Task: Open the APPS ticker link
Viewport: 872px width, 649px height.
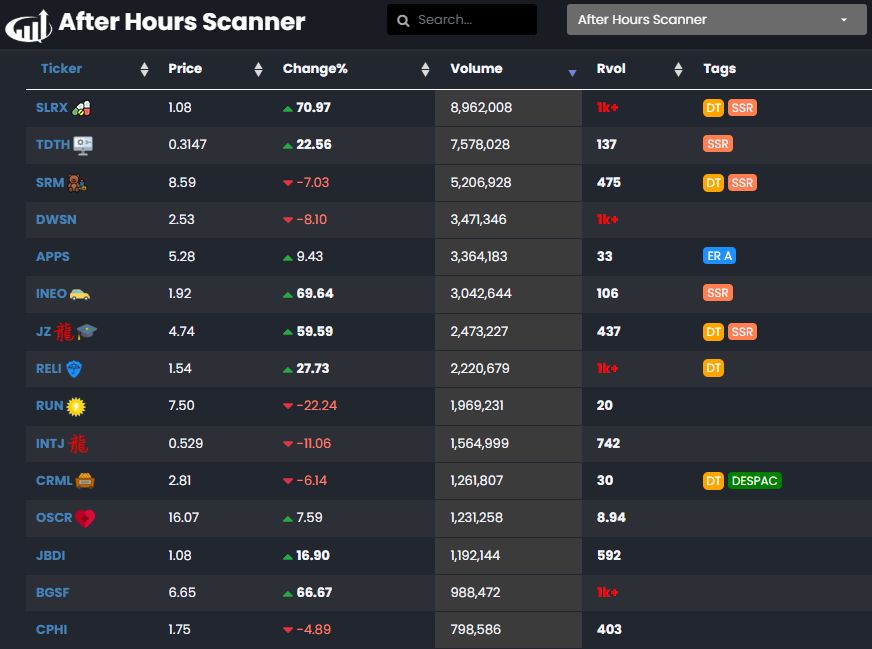Action: [53, 256]
